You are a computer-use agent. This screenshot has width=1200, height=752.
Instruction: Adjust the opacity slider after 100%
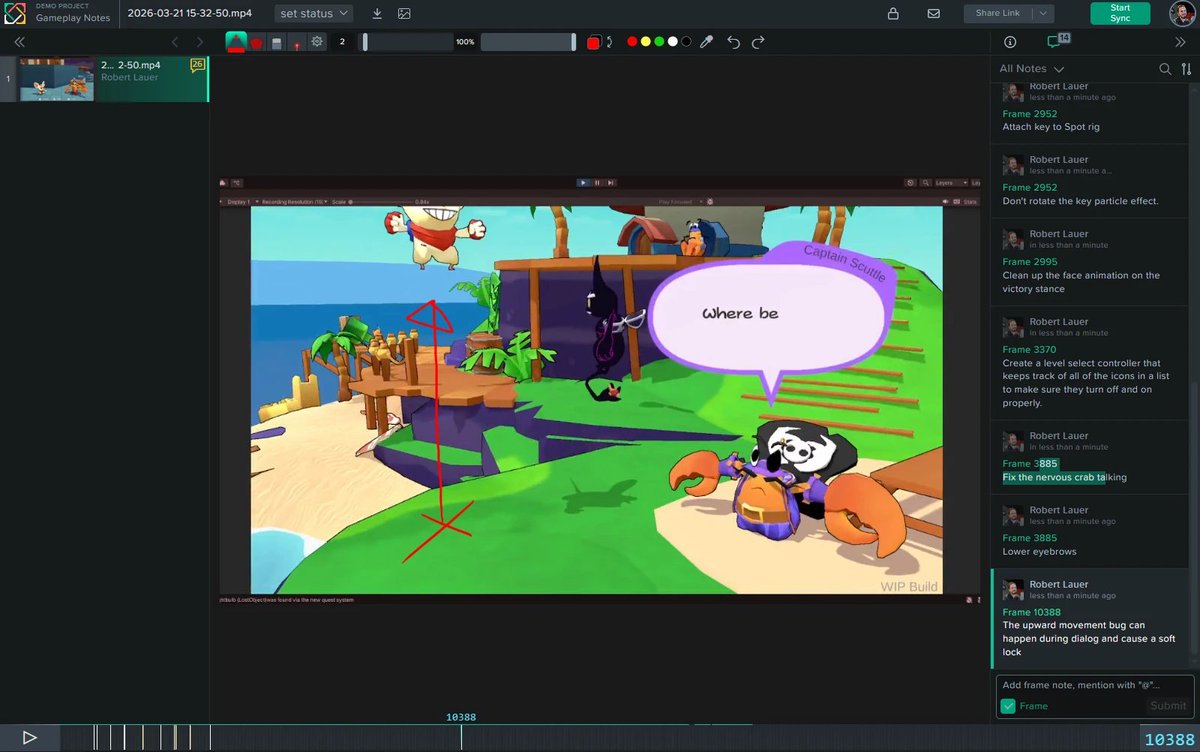click(x=528, y=42)
